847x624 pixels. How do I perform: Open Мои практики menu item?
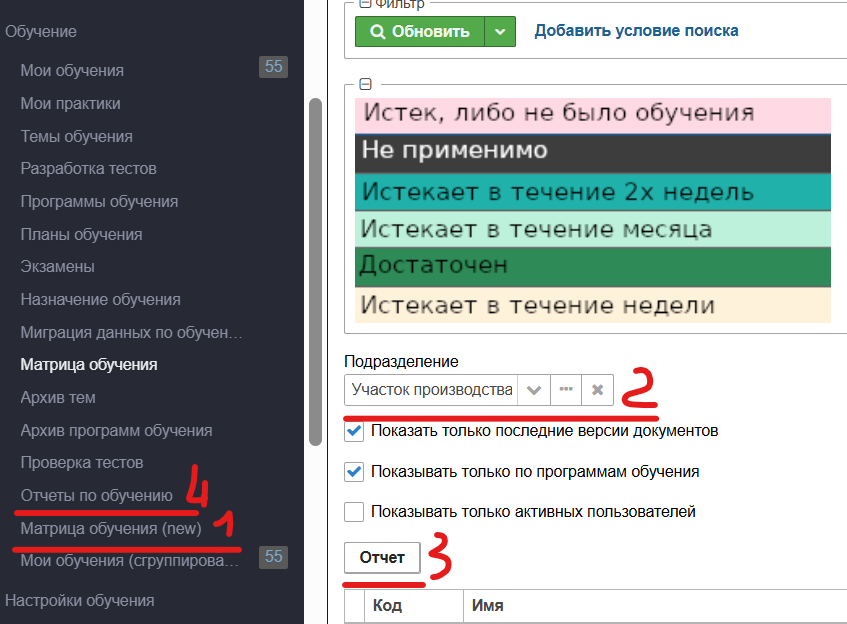point(70,103)
